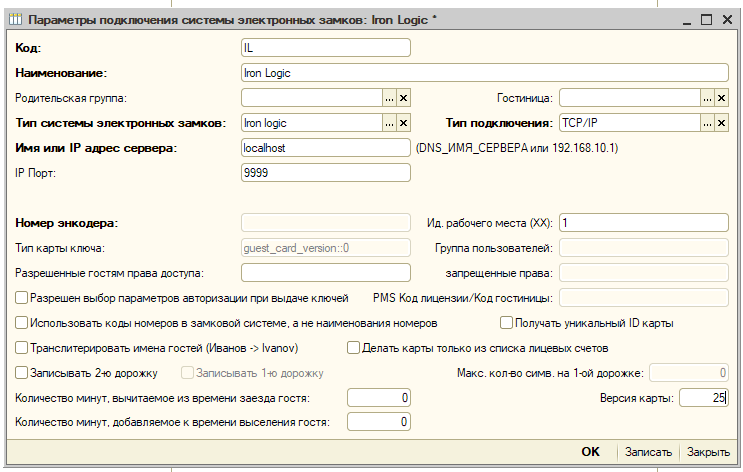Choose lock system type via ellipsis button
The width and height of the screenshot is (743, 472).
tap(389, 123)
